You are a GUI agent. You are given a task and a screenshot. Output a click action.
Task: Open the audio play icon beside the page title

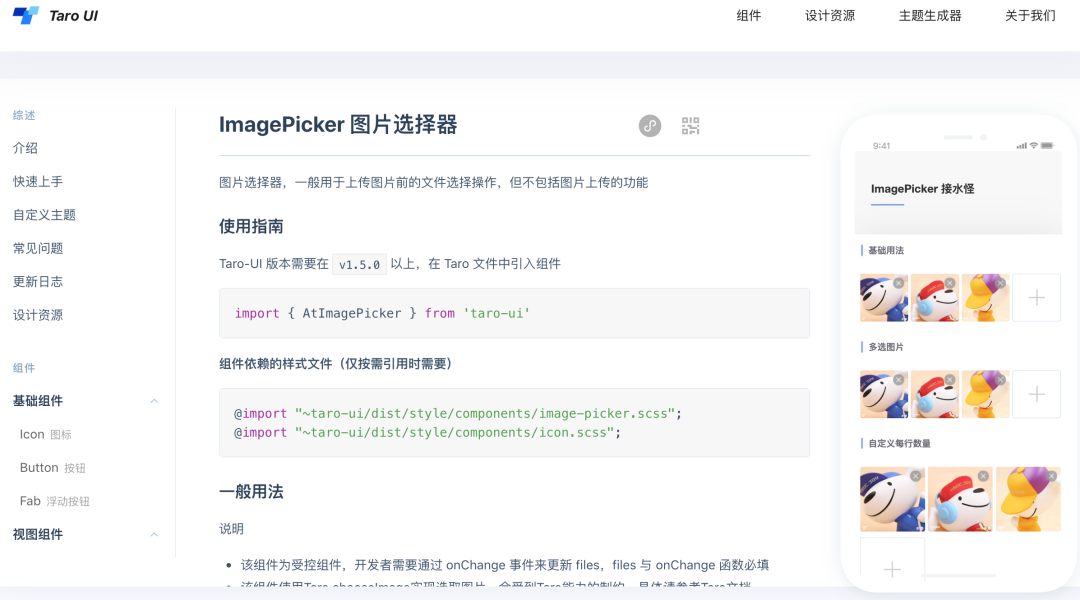tap(649, 125)
